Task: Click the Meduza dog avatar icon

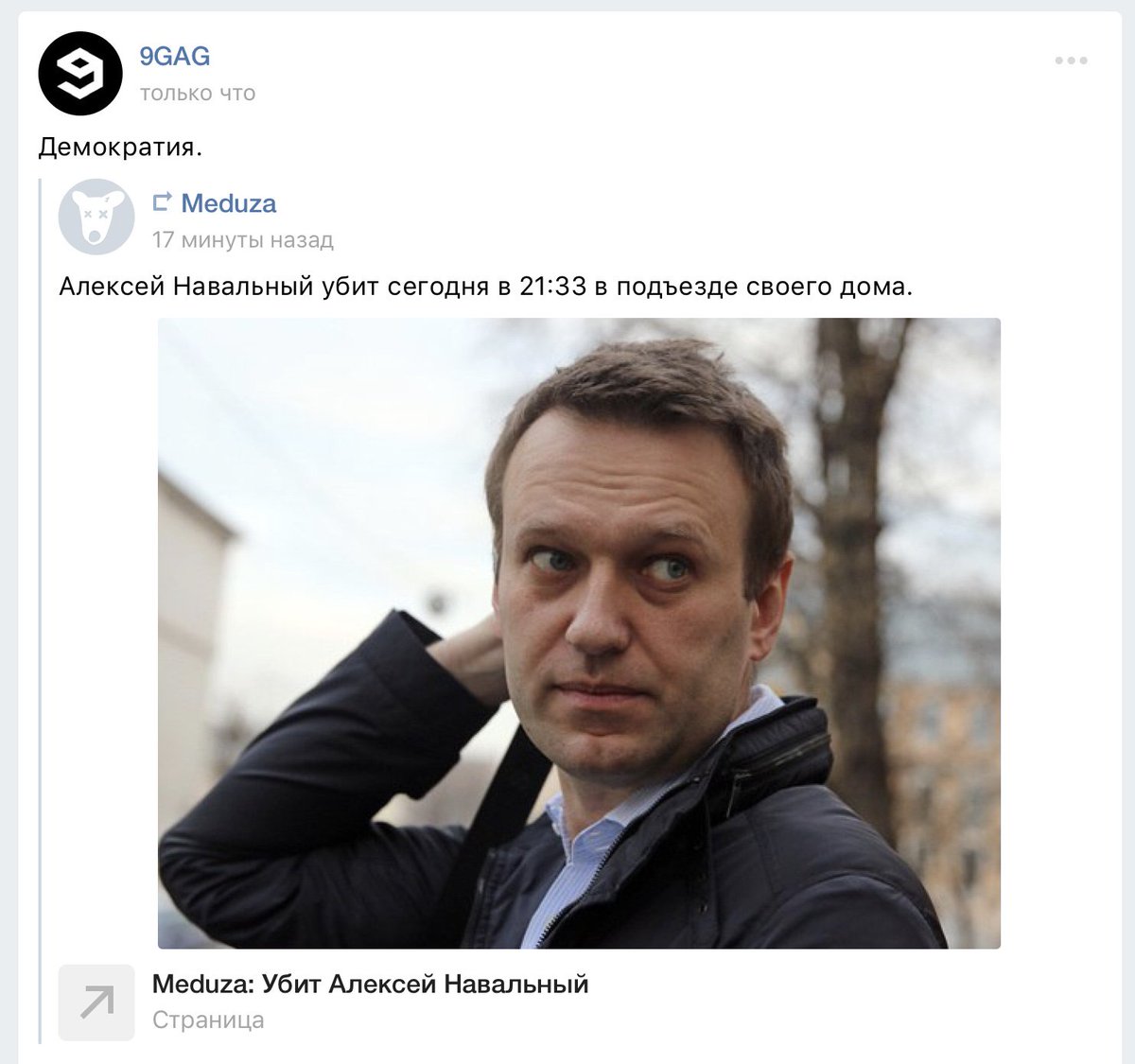Action: (x=96, y=217)
